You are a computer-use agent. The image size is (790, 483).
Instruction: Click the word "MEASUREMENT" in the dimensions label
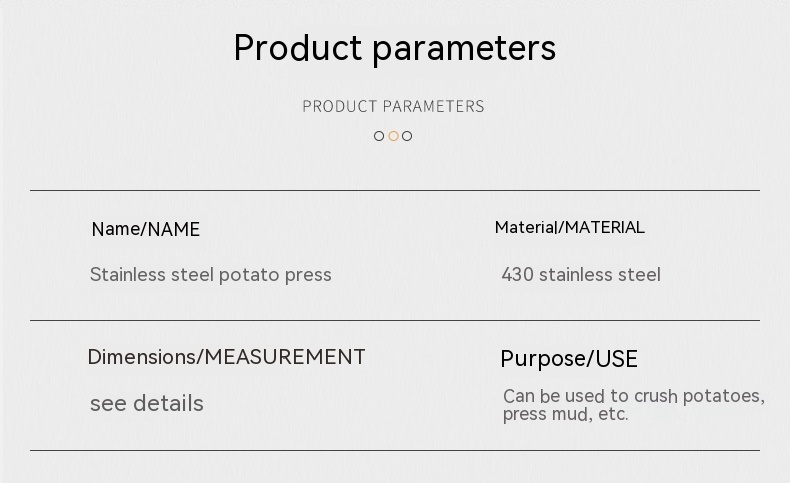click(285, 357)
